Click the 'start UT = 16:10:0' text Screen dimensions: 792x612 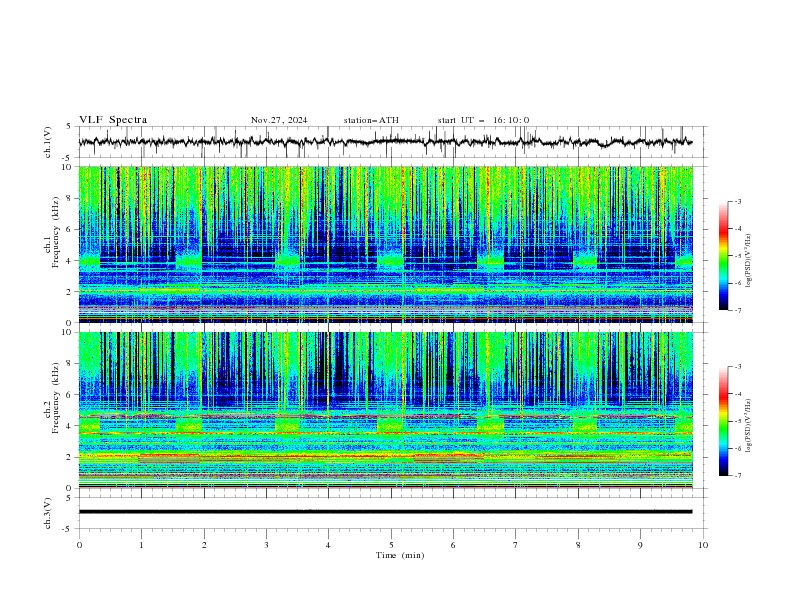point(483,120)
